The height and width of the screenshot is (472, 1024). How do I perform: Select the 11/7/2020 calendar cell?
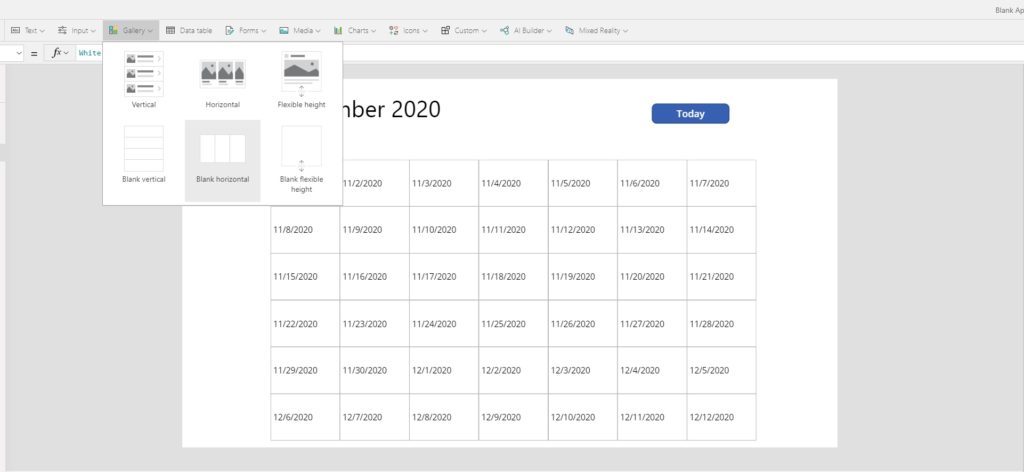(722, 183)
